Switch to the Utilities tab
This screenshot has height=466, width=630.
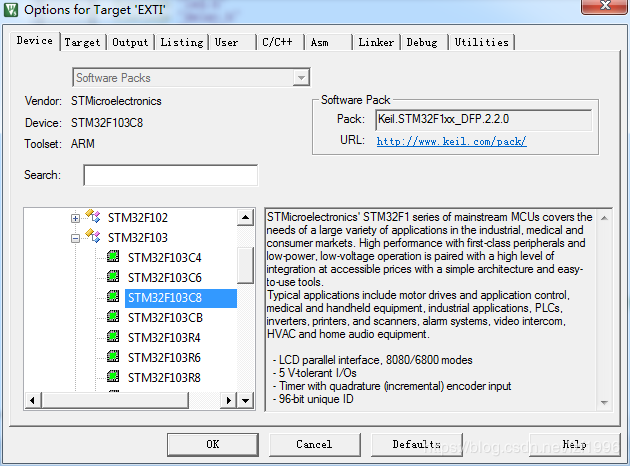coord(481,42)
